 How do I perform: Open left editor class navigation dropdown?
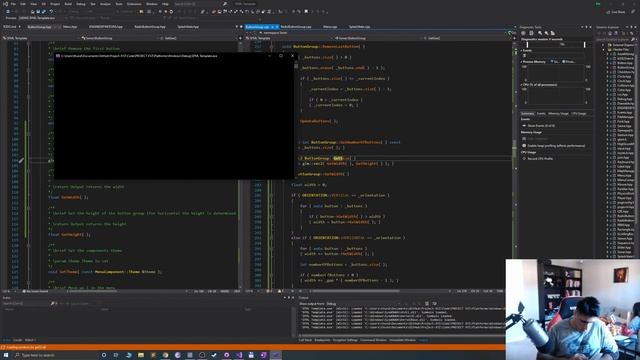[x=119, y=38]
